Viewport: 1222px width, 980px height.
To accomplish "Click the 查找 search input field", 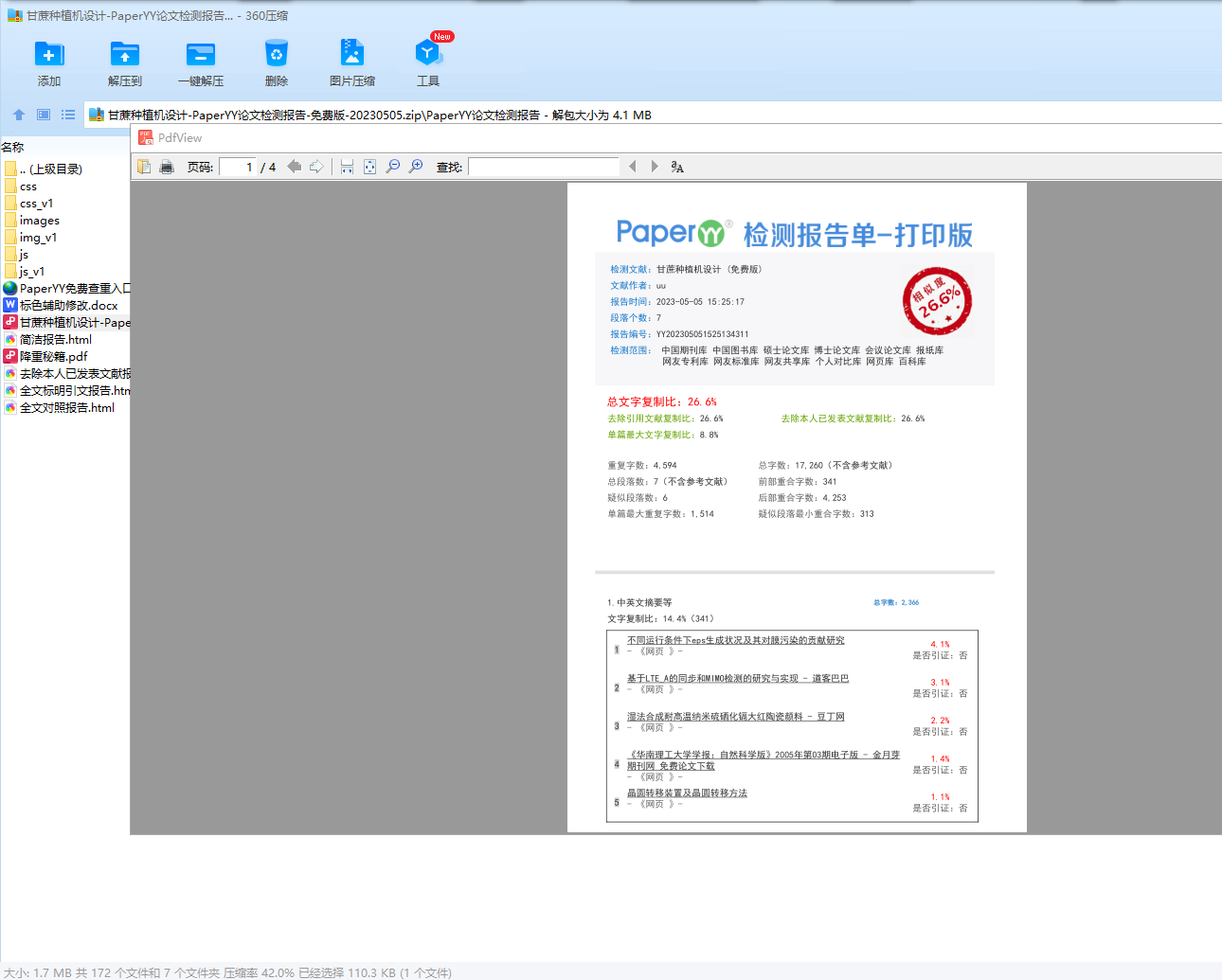I will pyautogui.click(x=544, y=167).
